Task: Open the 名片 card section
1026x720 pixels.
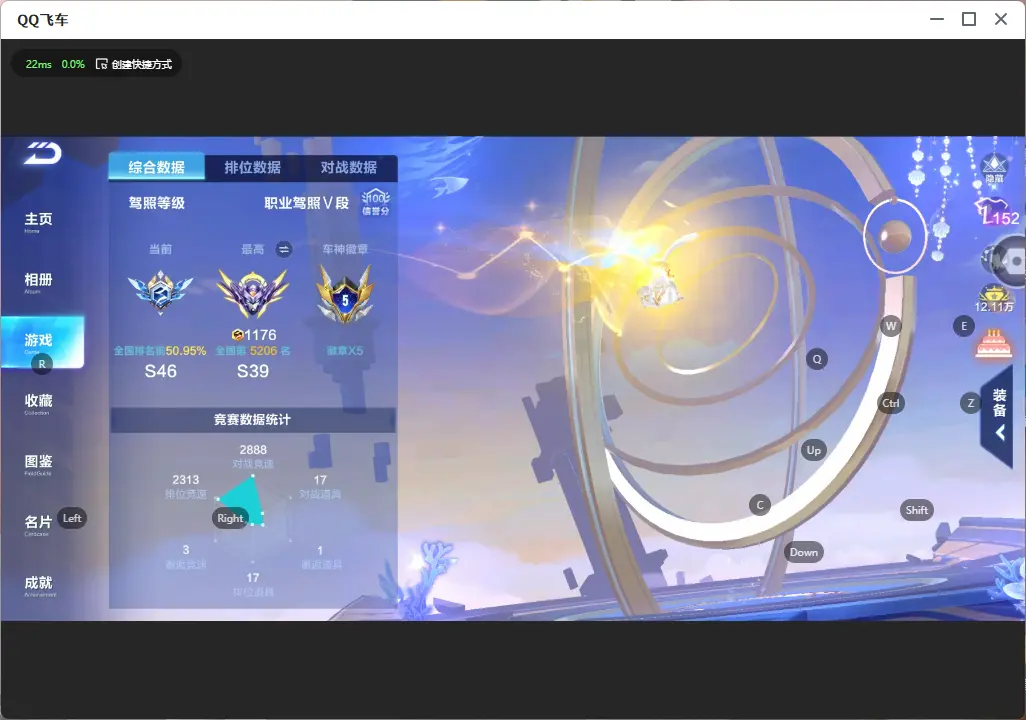Action: click(x=38, y=524)
